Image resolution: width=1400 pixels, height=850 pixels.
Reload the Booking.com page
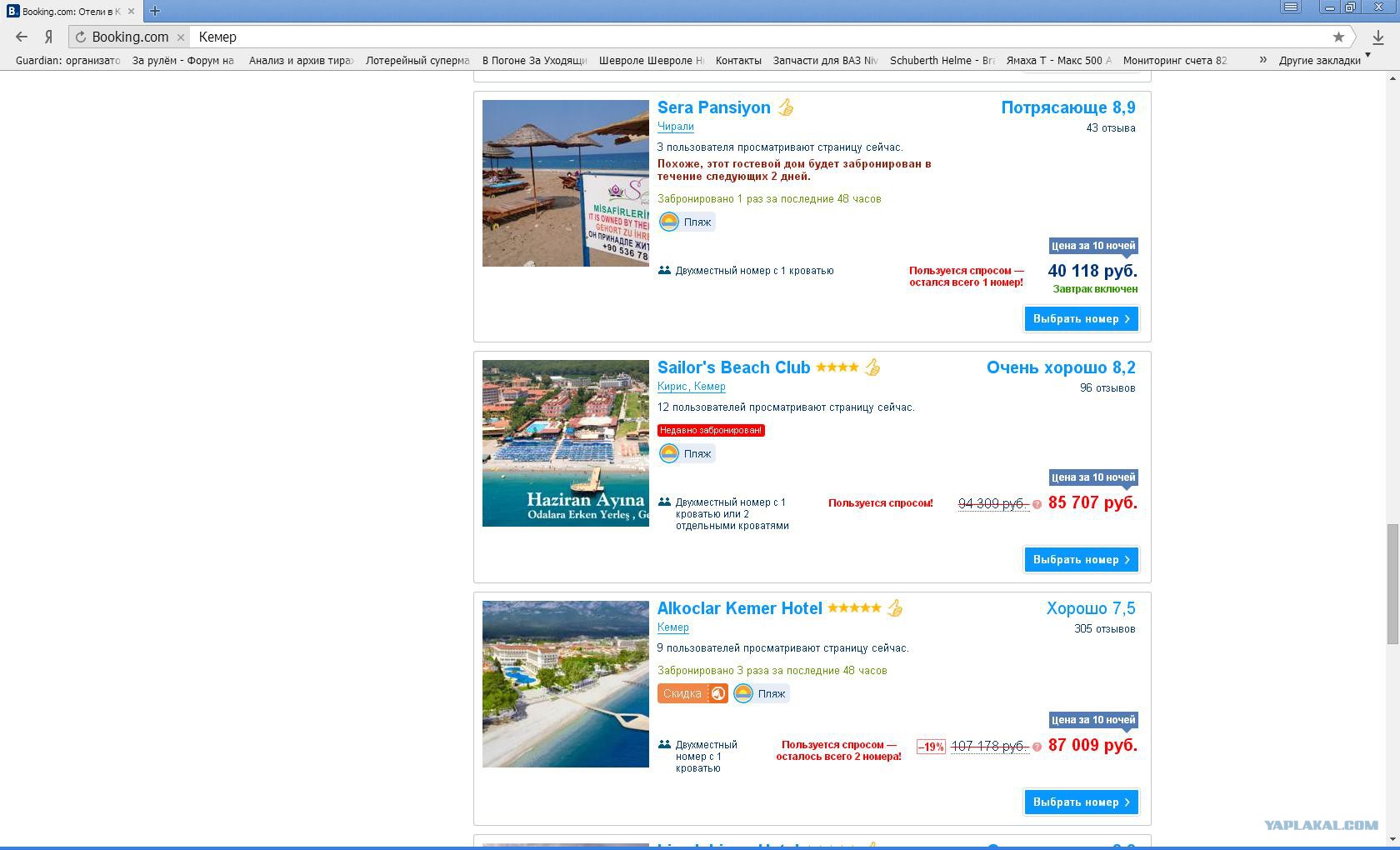point(81,37)
